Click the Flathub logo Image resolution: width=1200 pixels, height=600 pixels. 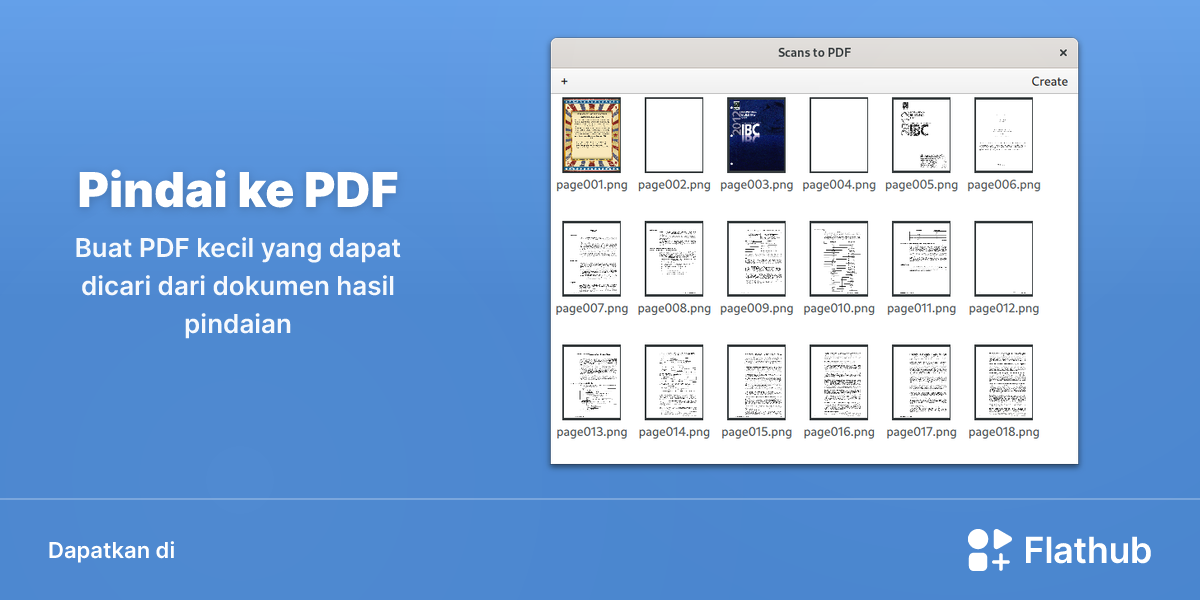click(x=1059, y=550)
